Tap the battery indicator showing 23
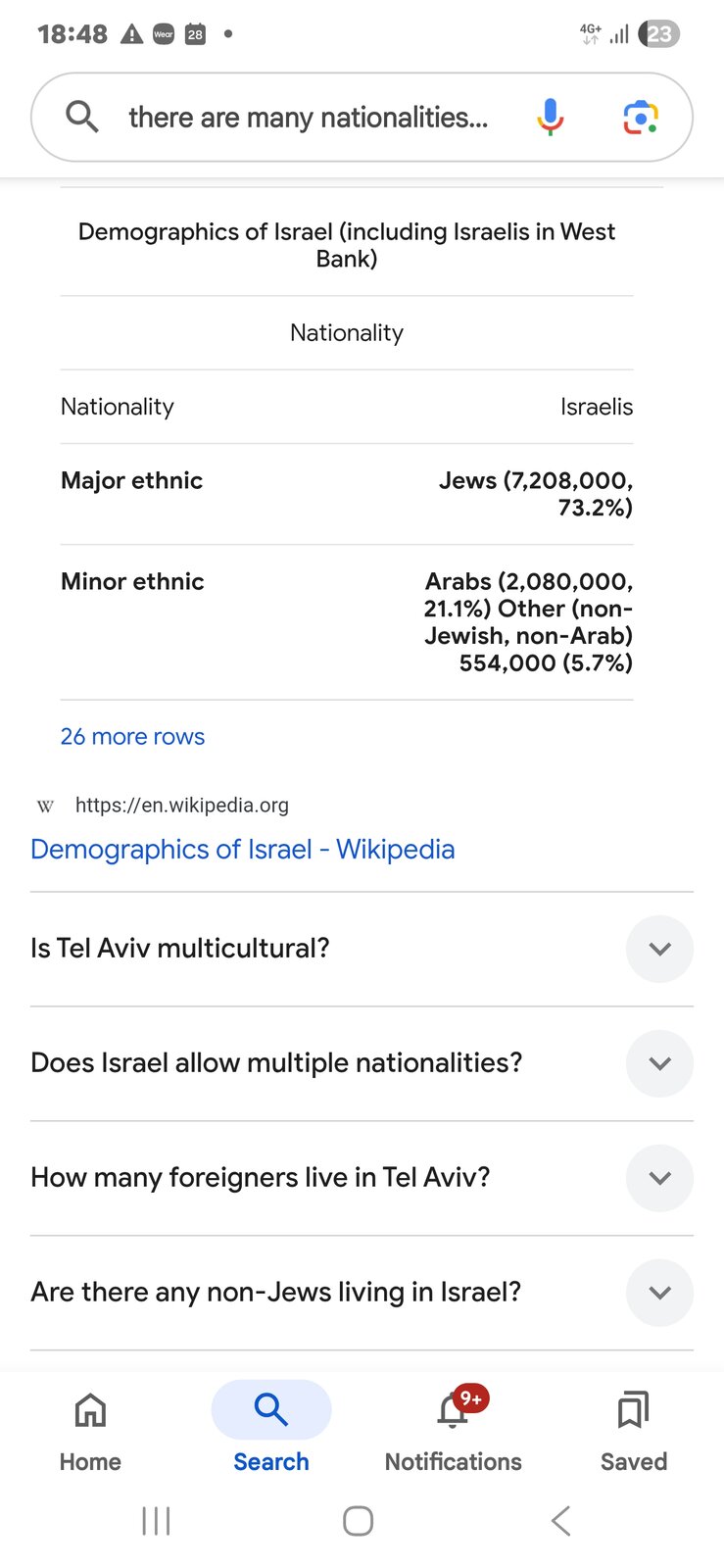This screenshot has height=1568, width=724. 659,33
